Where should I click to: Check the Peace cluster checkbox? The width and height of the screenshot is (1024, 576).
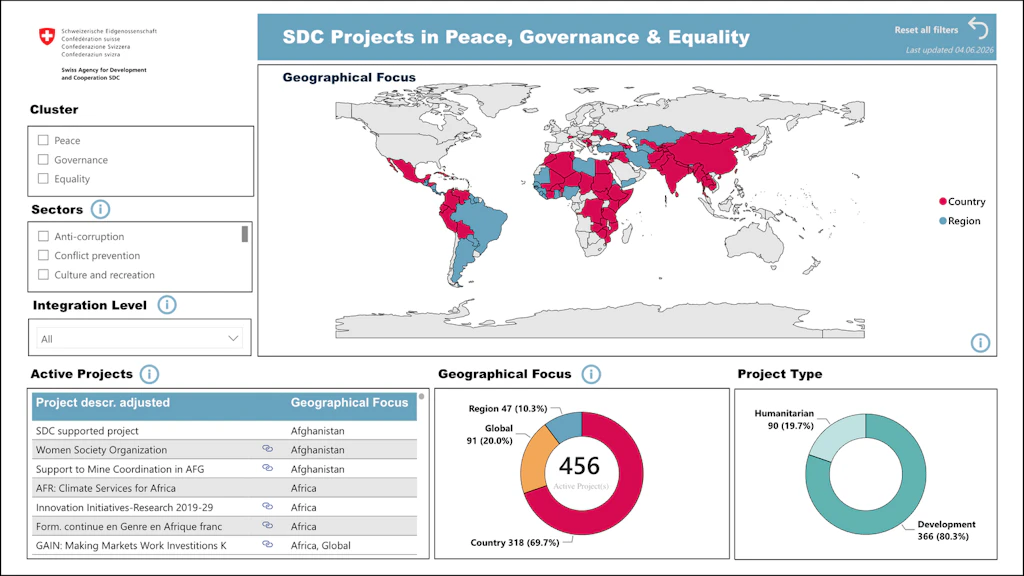(43, 140)
